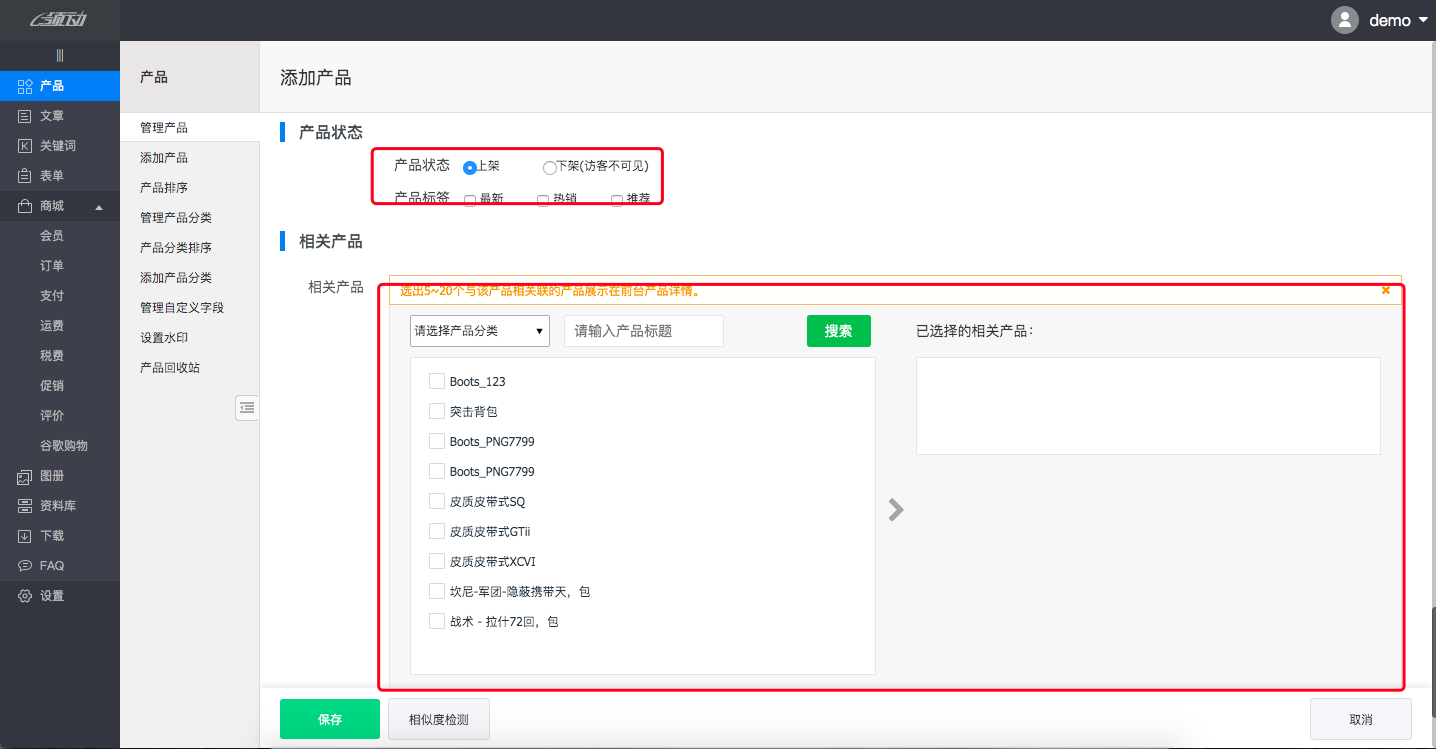Click the 文章 icon in sidebar

[25, 116]
